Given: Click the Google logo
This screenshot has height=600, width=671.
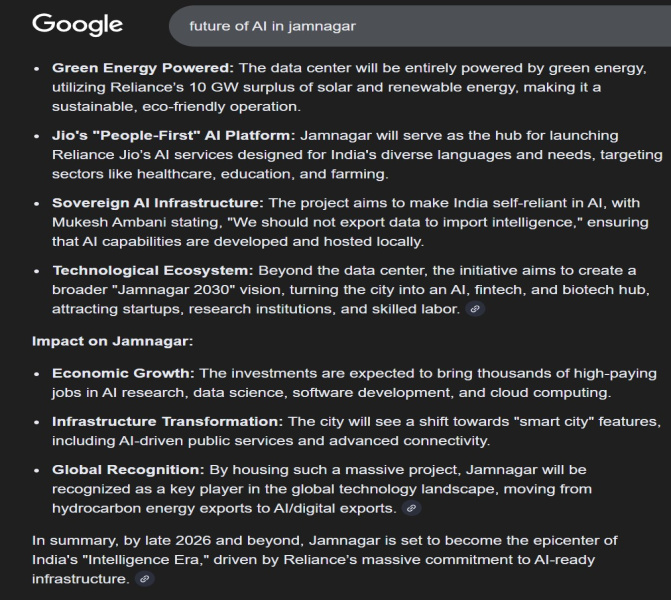Looking at the screenshot, I should click(x=77, y=24).
